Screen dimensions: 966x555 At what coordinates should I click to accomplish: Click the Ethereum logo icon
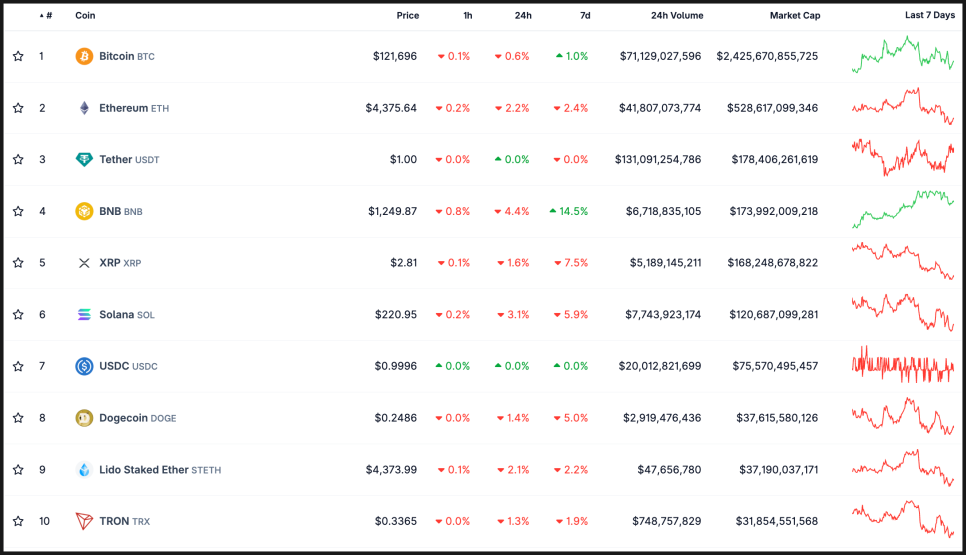pos(84,108)
